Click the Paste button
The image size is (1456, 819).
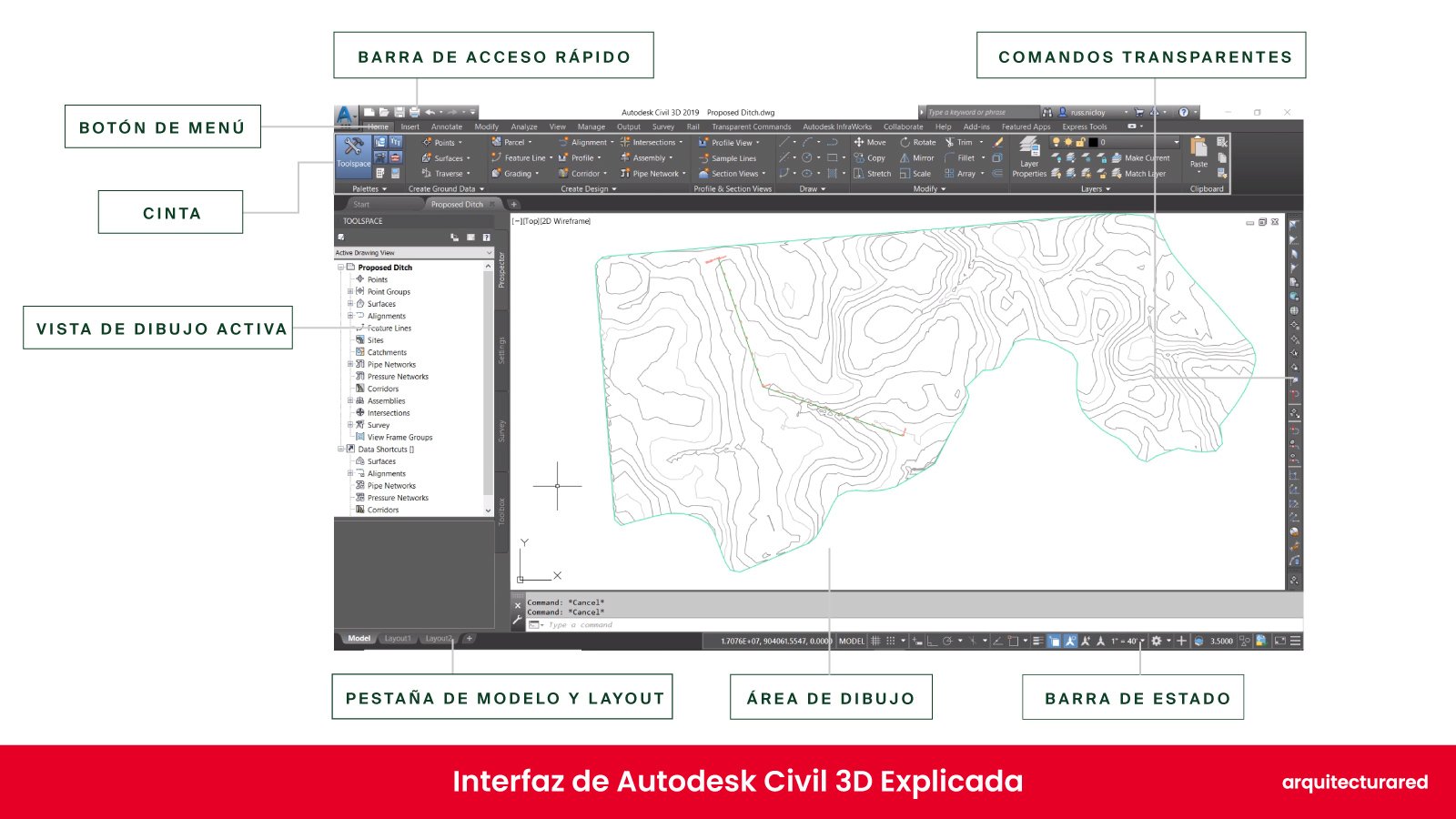coord(1198,153)
